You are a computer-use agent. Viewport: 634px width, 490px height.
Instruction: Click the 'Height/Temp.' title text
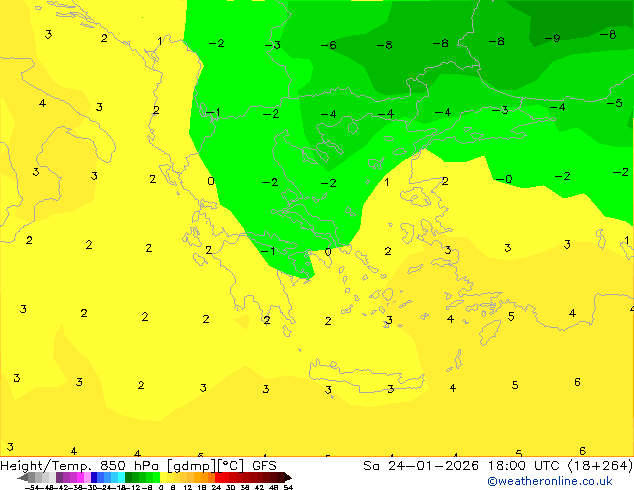46,466
